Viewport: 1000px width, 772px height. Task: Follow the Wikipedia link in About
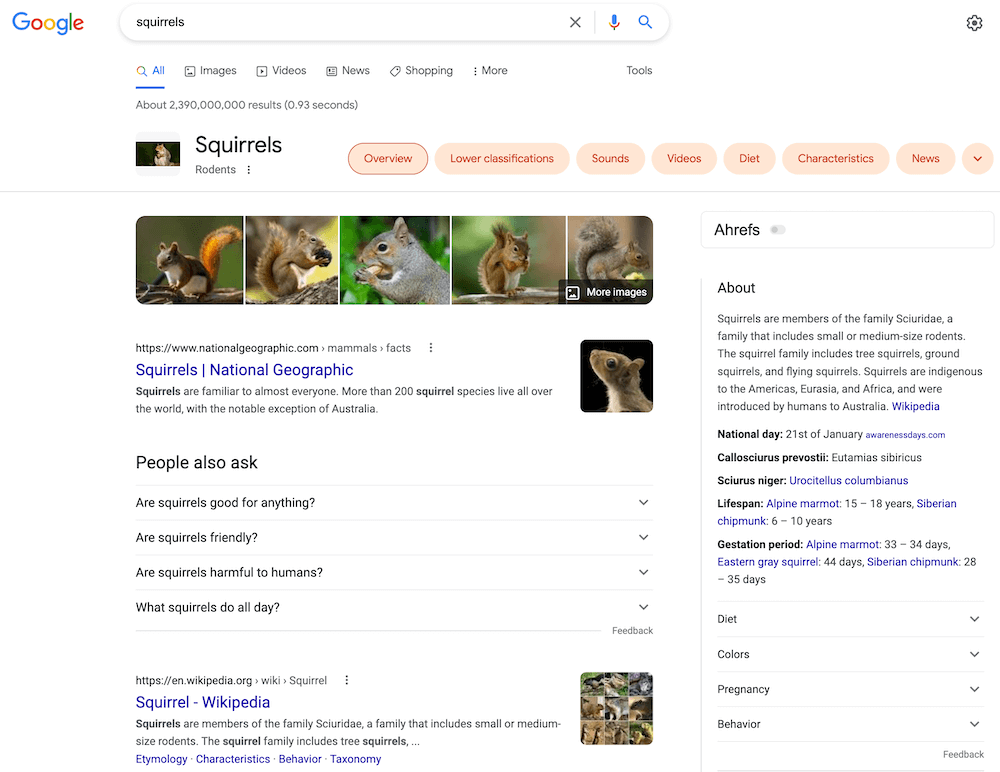click(915, 406)
